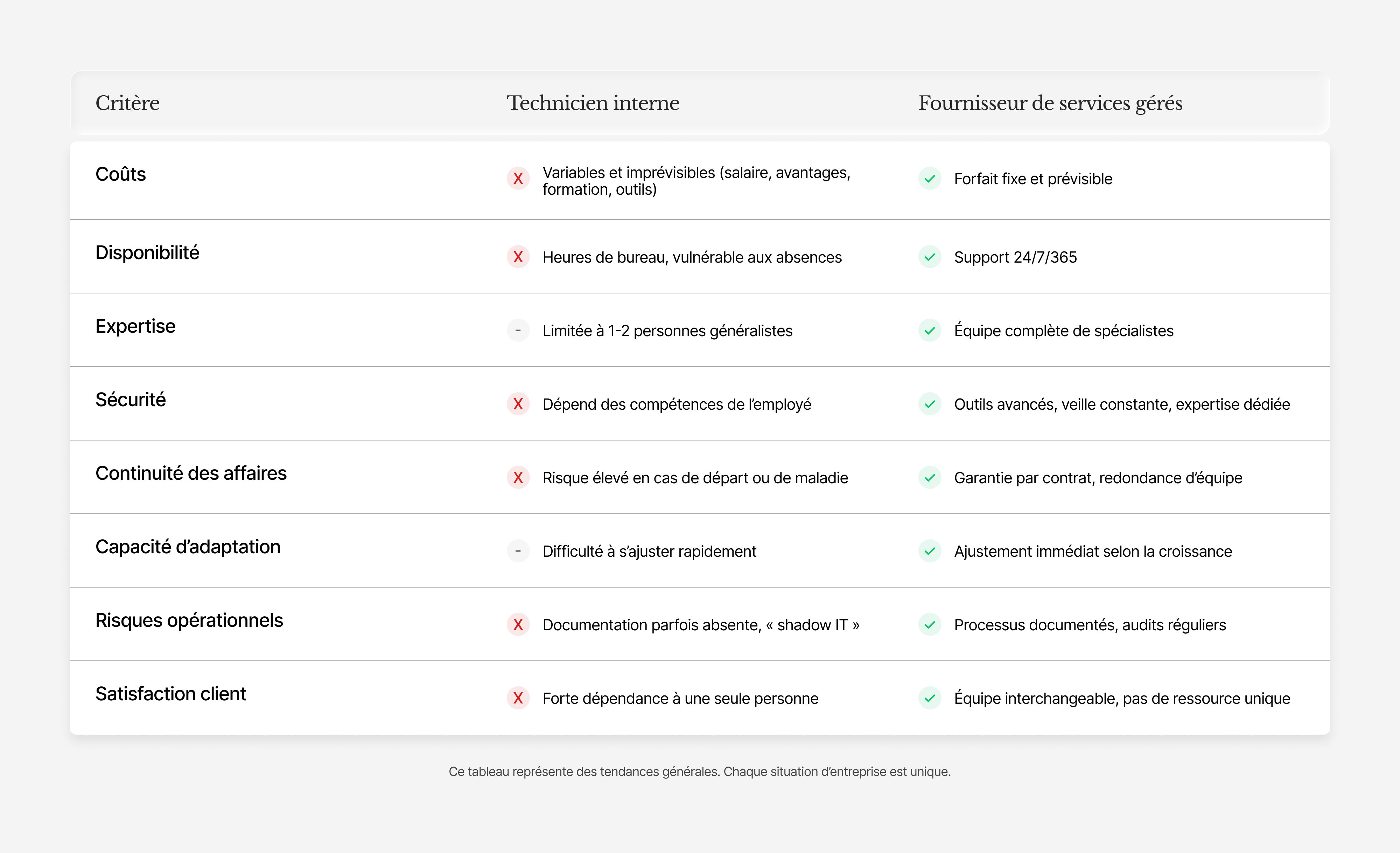Click the red X badge beside Forte dépendance

pyautogui.click(x=518, y=699)
